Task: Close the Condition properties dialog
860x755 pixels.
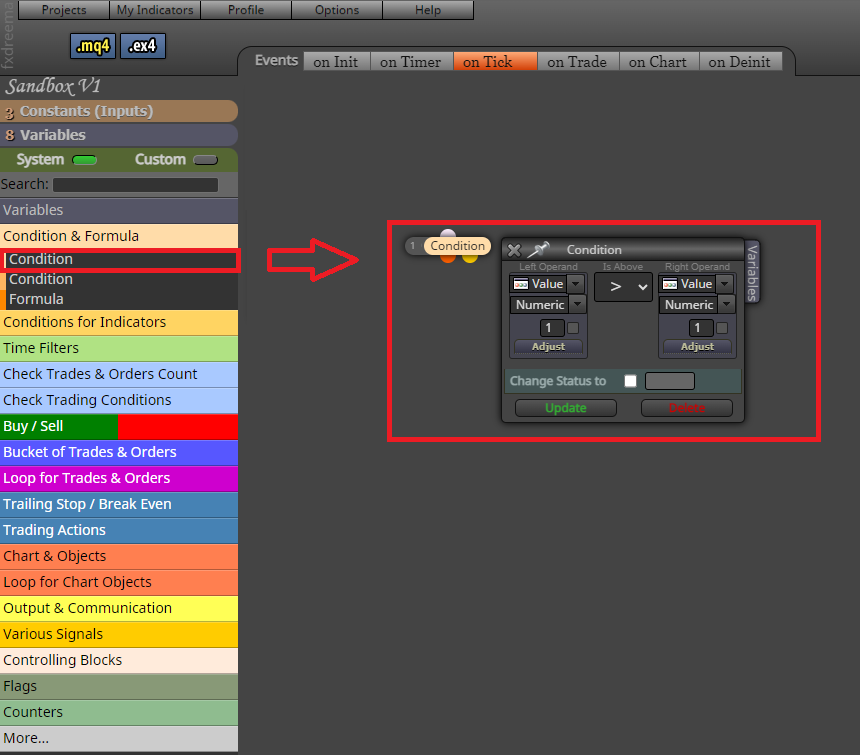Action: click(514, 250)
